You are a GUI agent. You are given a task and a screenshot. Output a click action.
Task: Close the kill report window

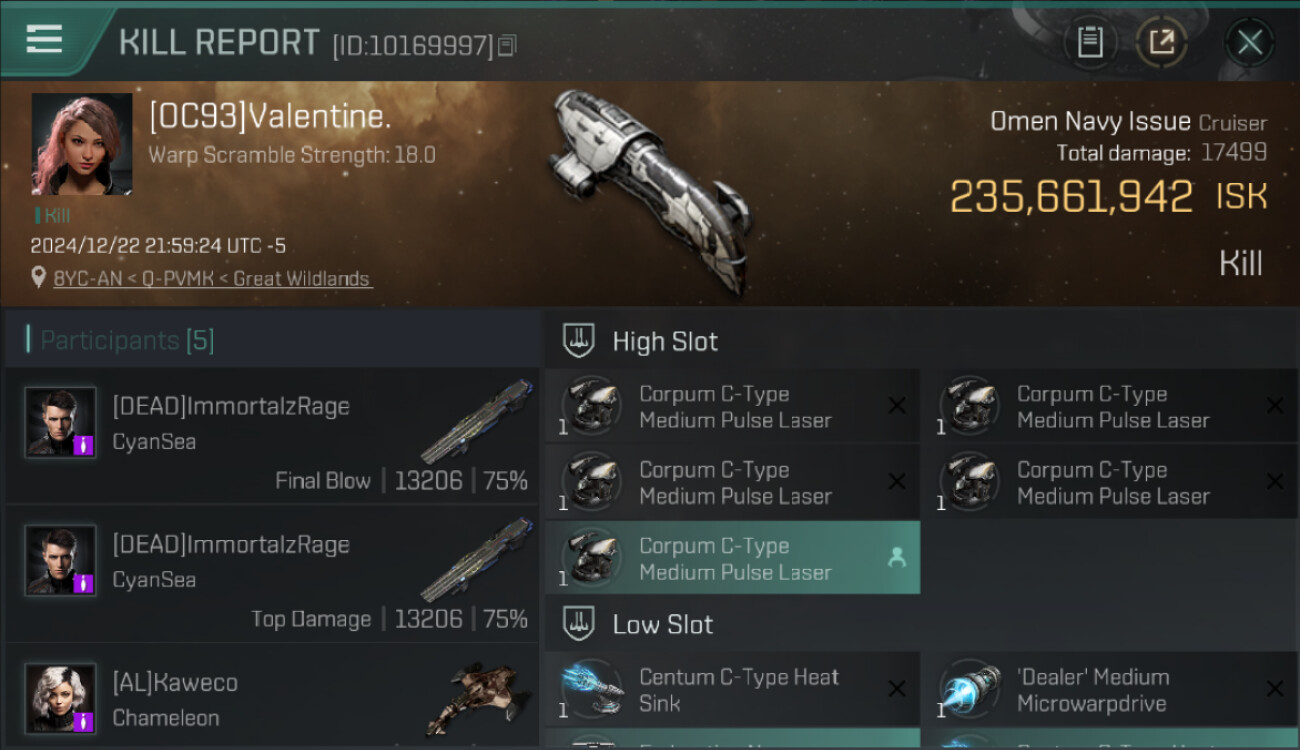click(x=1250, y=42)
